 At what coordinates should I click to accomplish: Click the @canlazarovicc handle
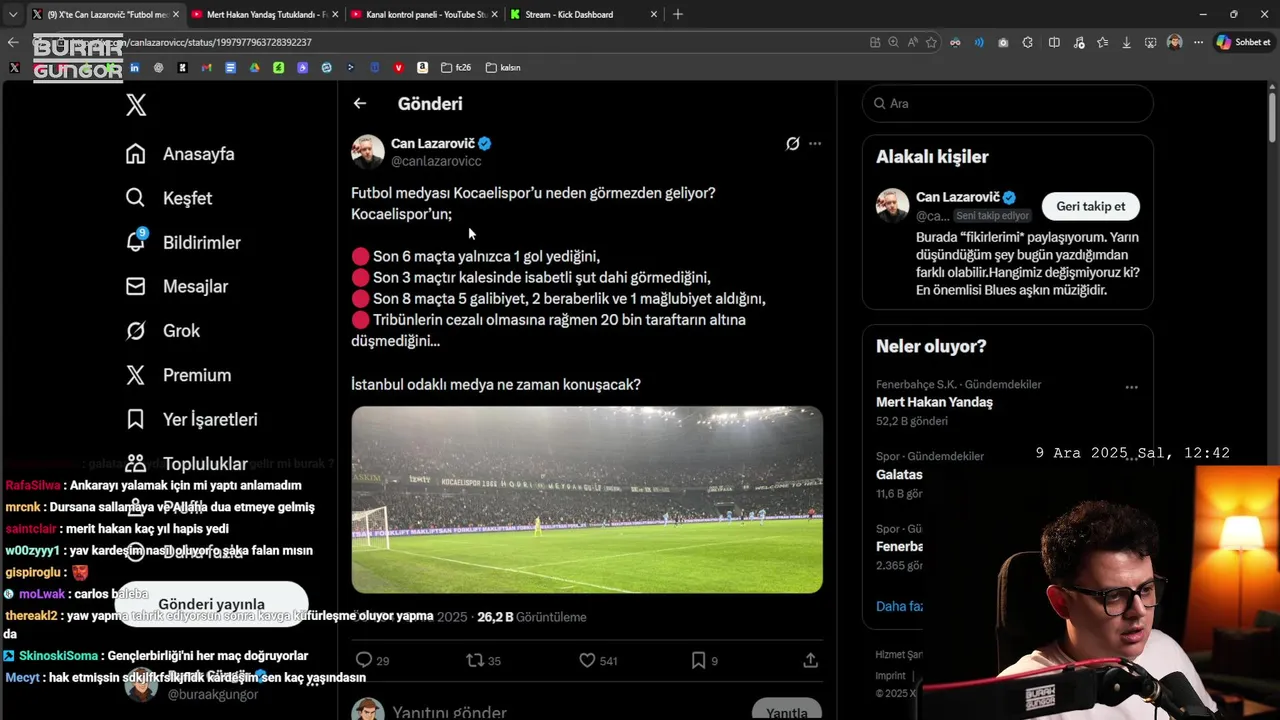(436, 161)
